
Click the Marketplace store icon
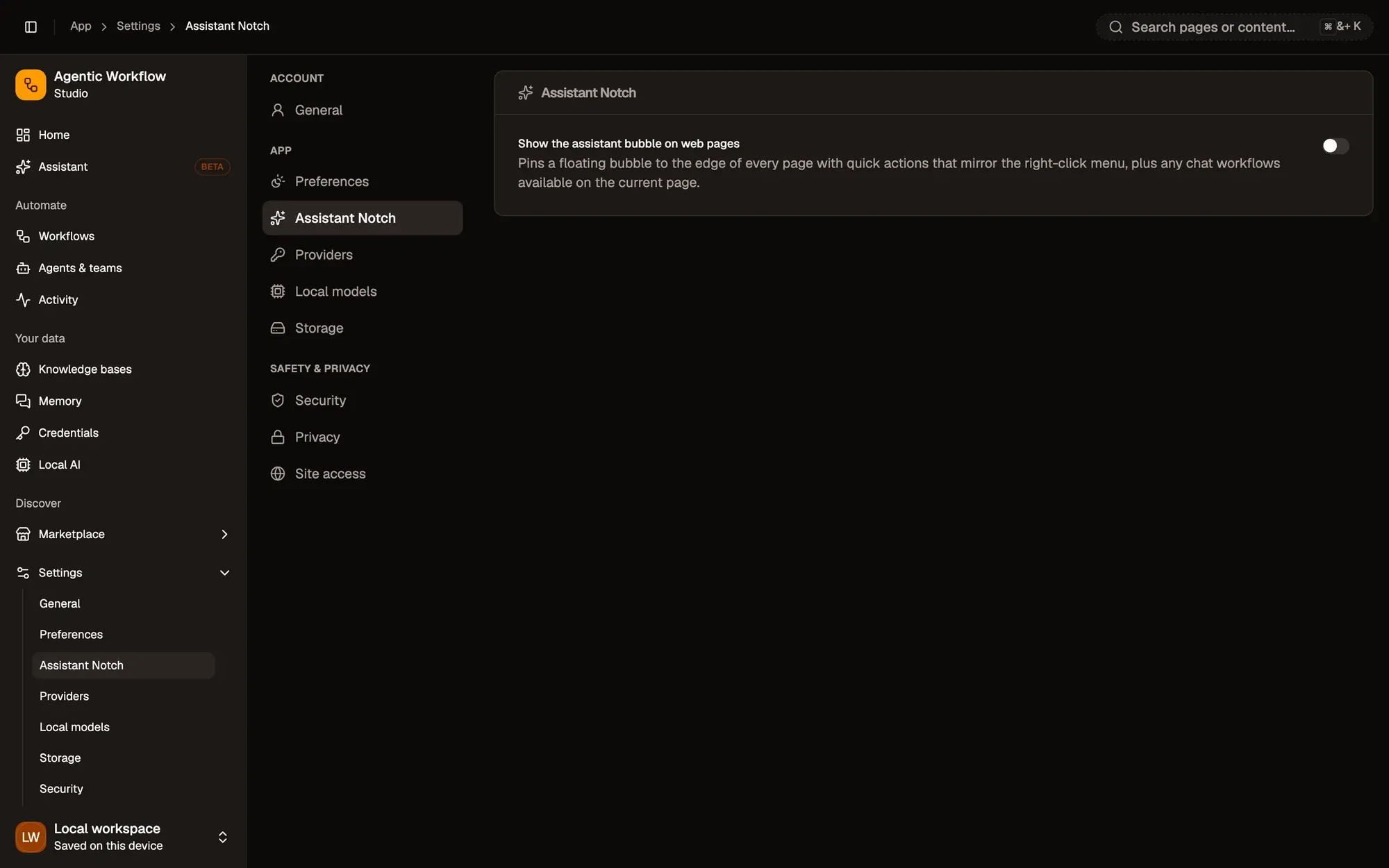pyautogui.click(x=23, y=534)
